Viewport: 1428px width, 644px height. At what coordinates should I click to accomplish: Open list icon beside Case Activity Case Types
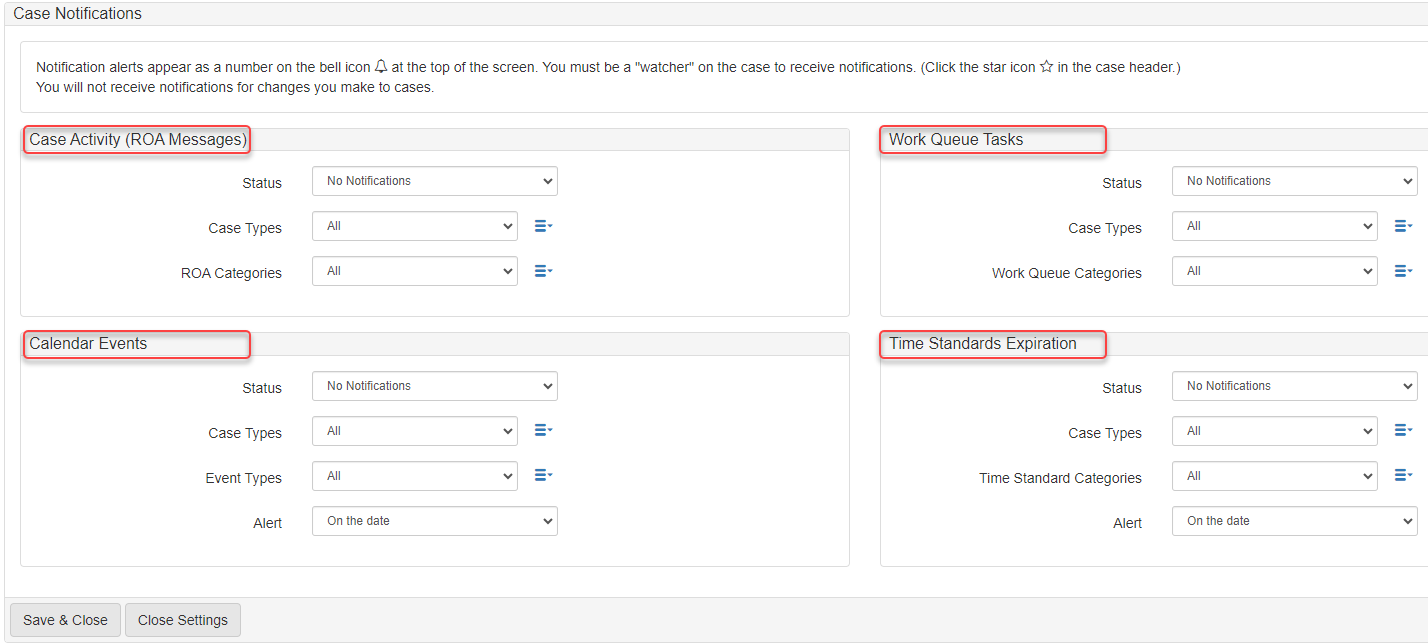(x=543, y=227)
